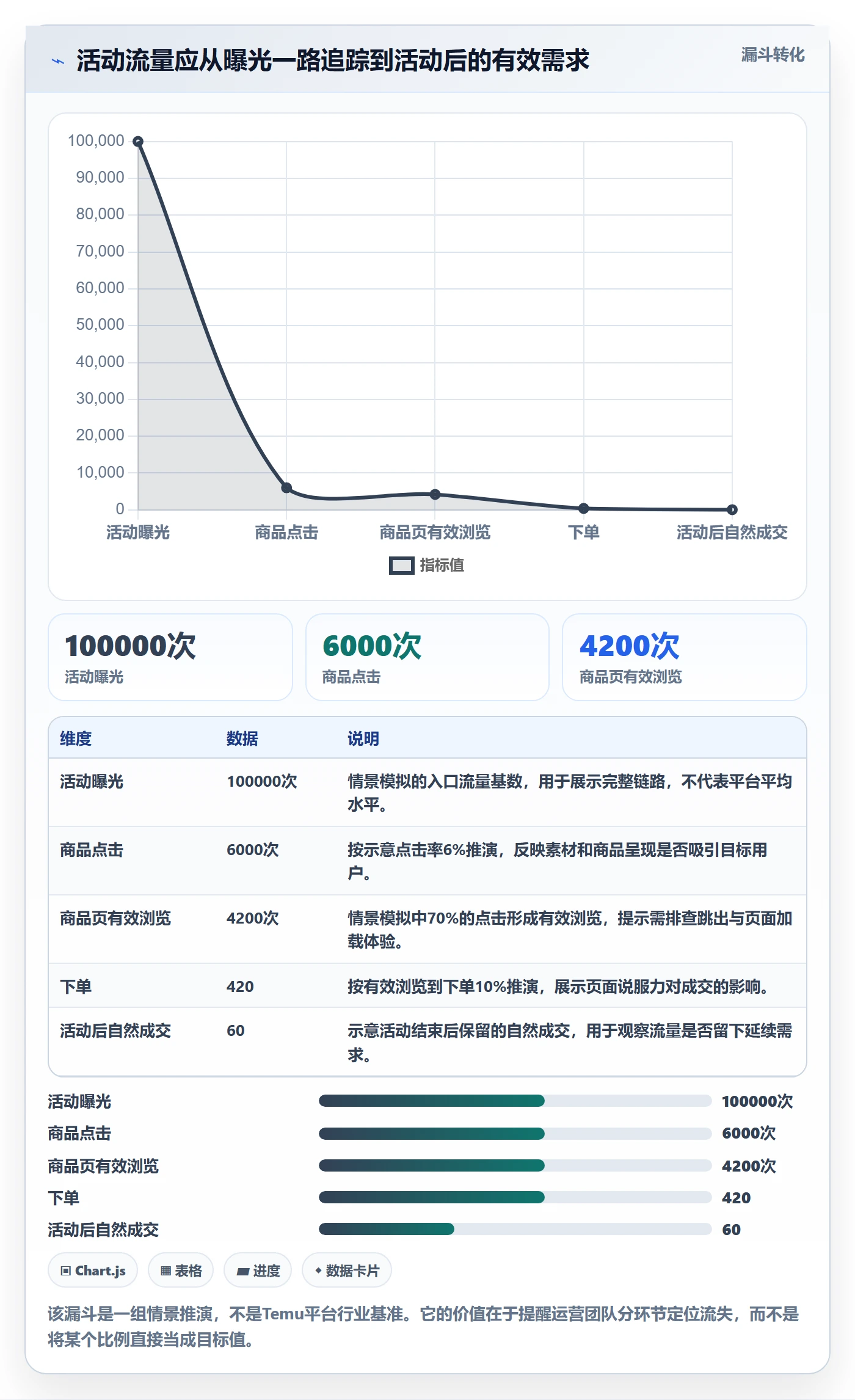Click the footer note about Temu平台行业基准

coord(423,1327)
